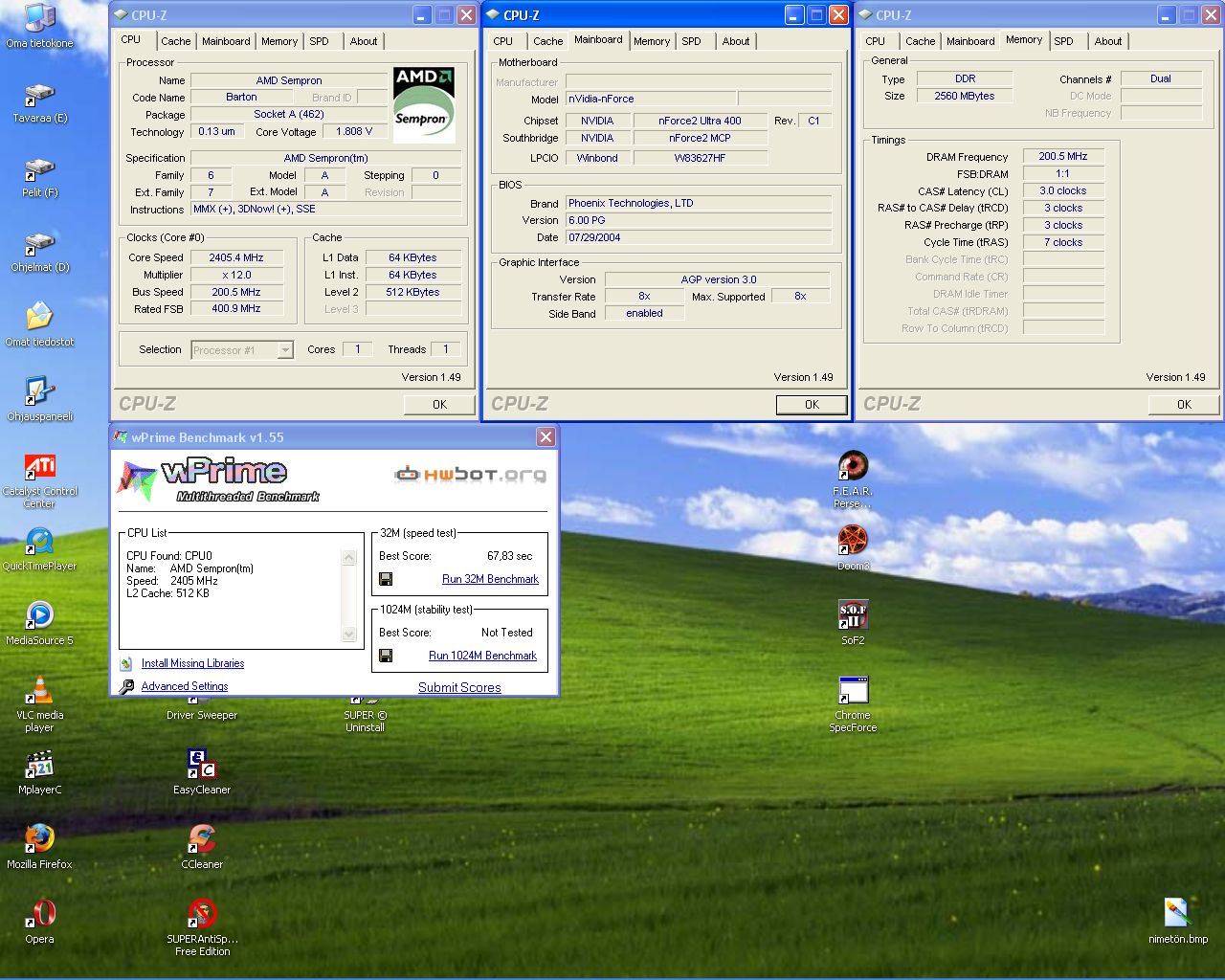The width and height of the screenshot is (1225, 980).
Task: Click LPCIO W83627HF value
Action: pyautogui.click(x=700, y=158)
